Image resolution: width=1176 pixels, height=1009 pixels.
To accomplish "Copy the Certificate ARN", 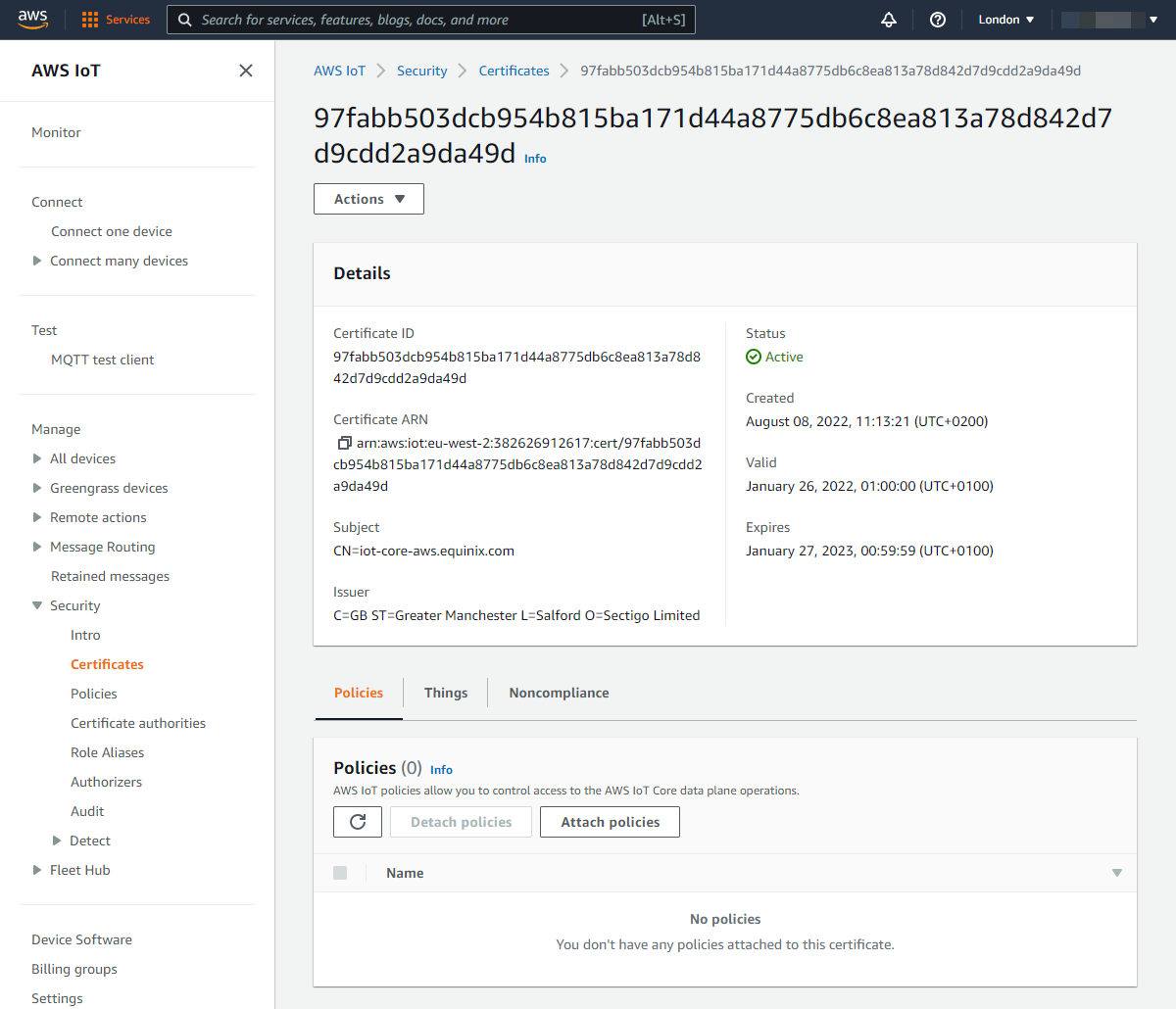I will (x=344, y=443).
